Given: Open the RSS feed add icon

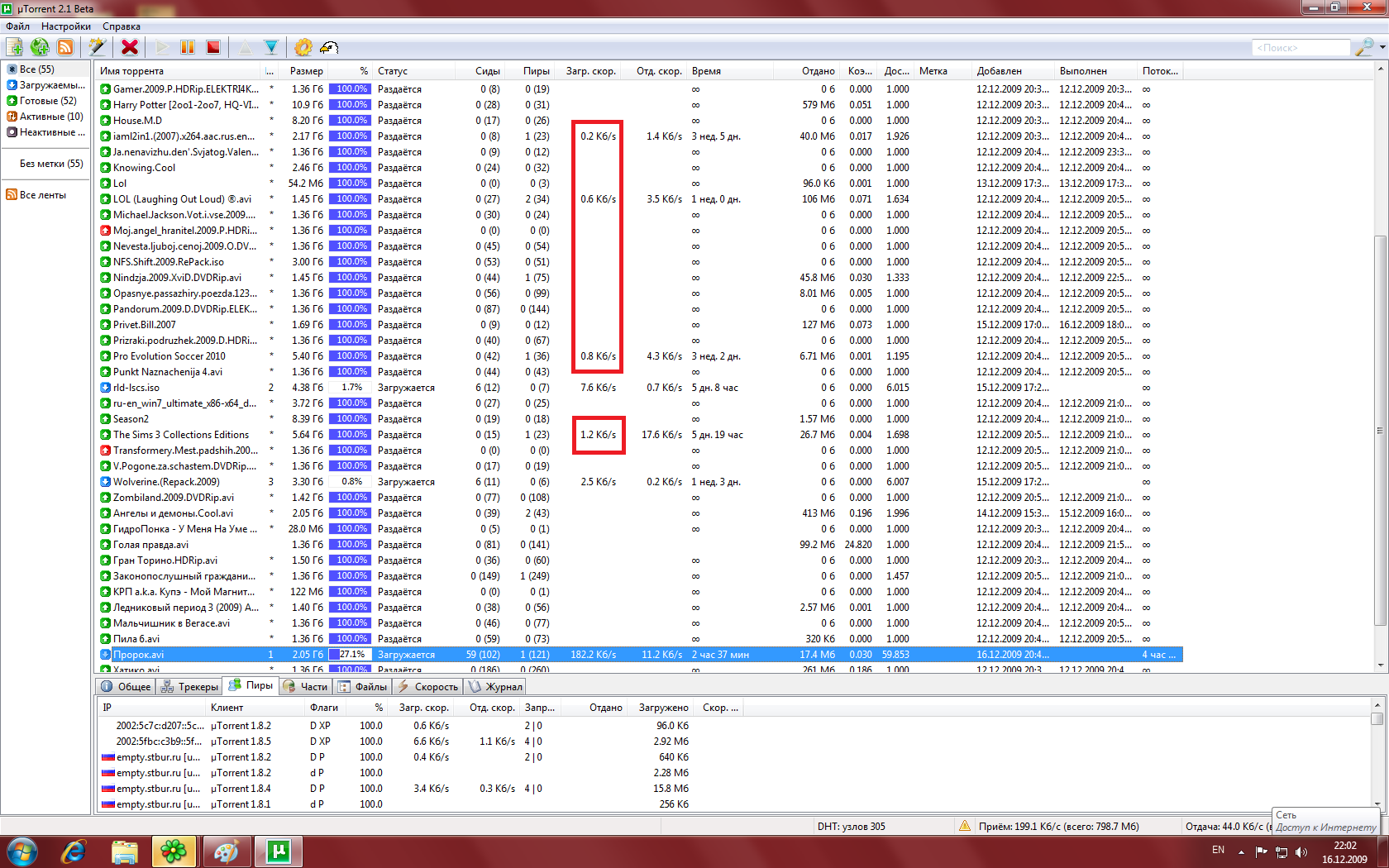Looking at the screenshot, I should coord(64,47).
